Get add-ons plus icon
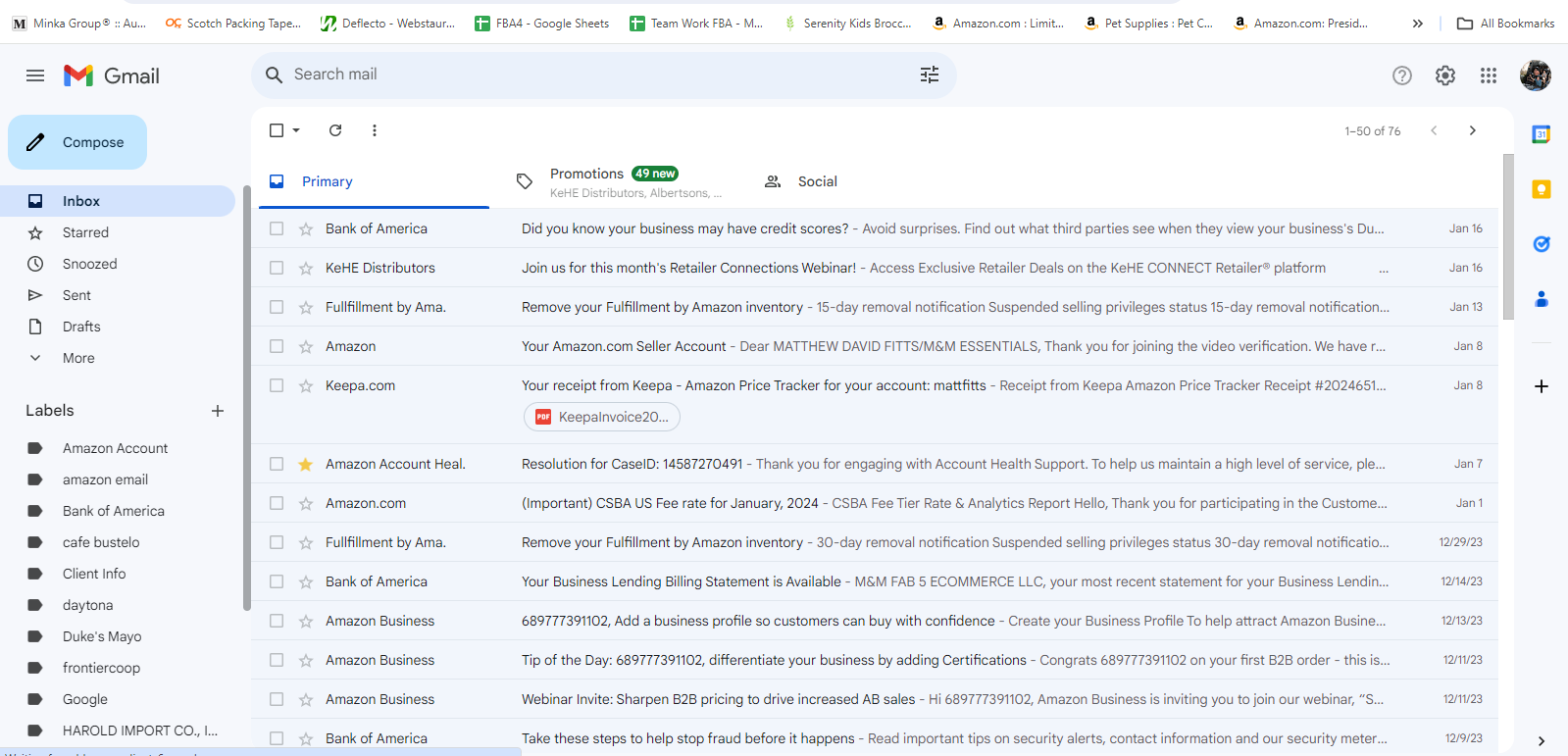Screen dimensions: 1568x756 click(x=1542, y=386)
